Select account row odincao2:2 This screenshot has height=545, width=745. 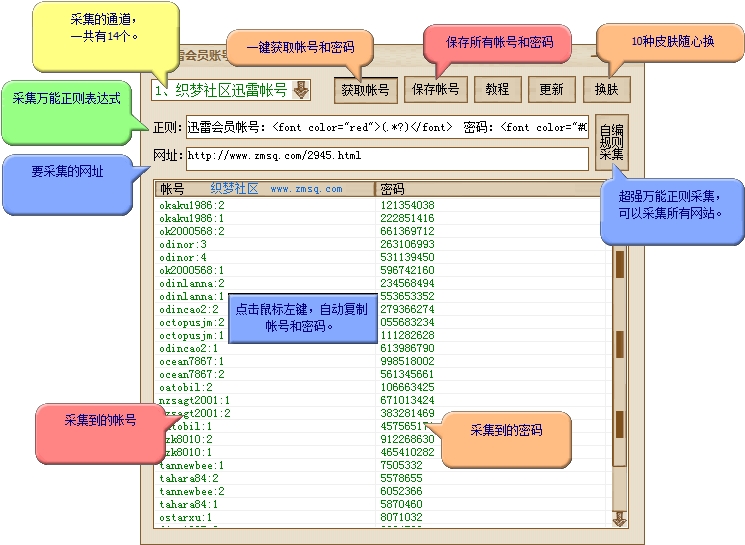pyautogui.click(x=189, y=309)
